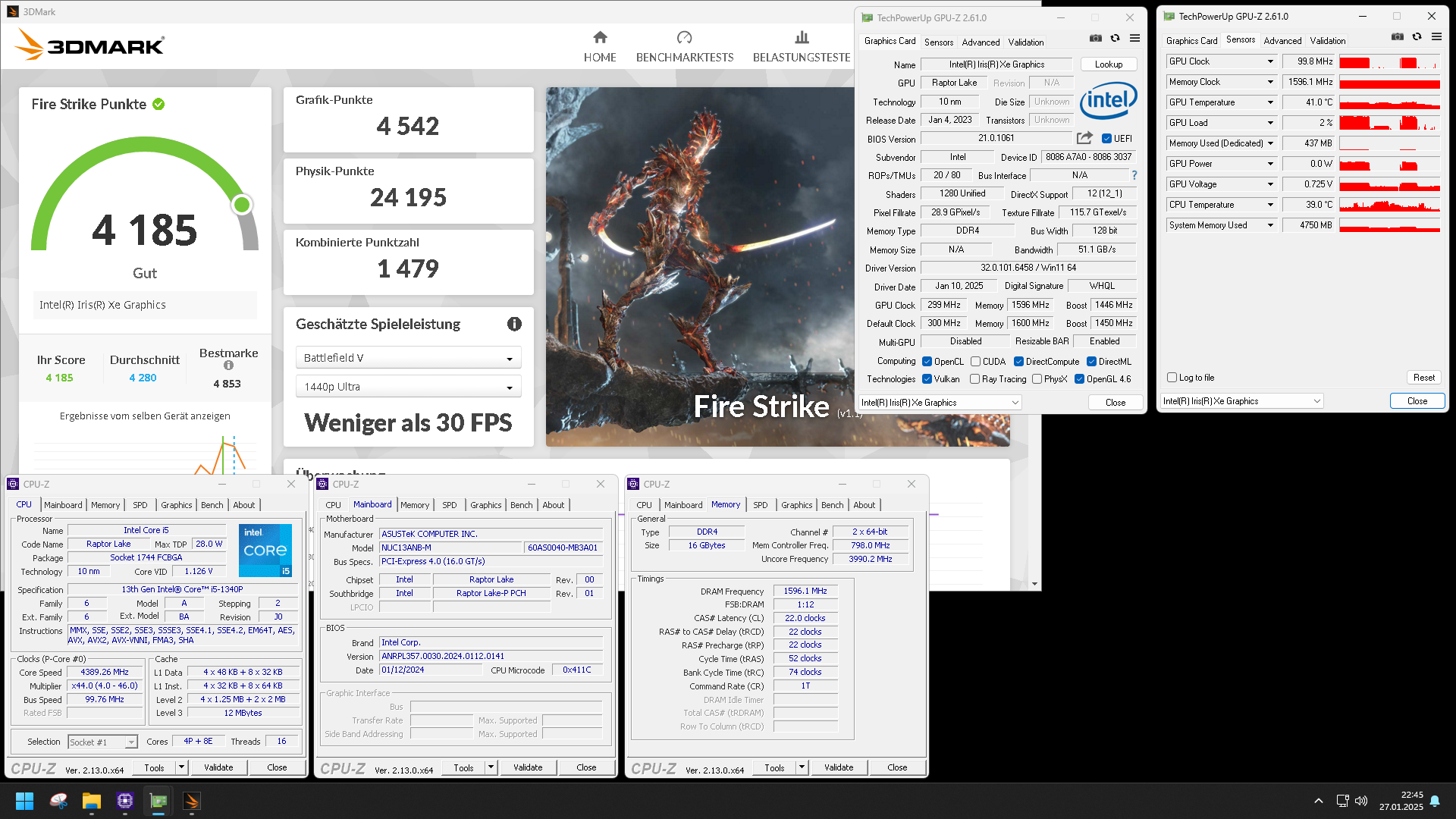The height and width of the screenshot is (819, 1456).
Task: Expand the GPU Clock sensor dropdown
Action: coord(1270,61)
